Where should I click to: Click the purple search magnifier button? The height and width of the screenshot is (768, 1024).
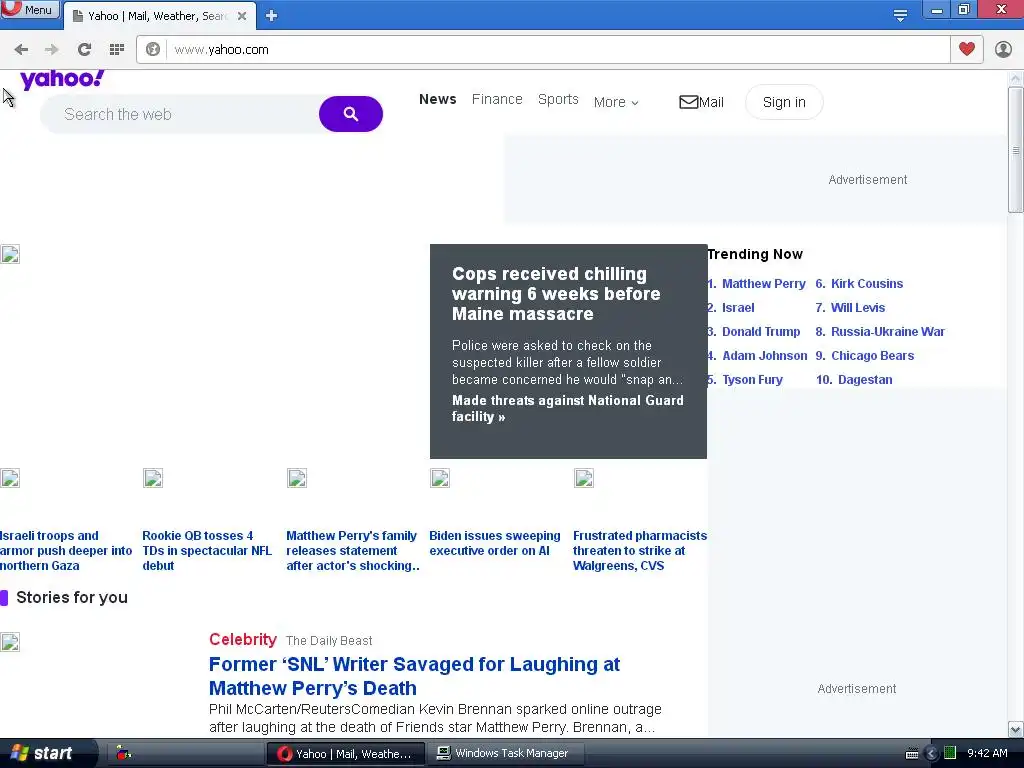pos(351,114)
